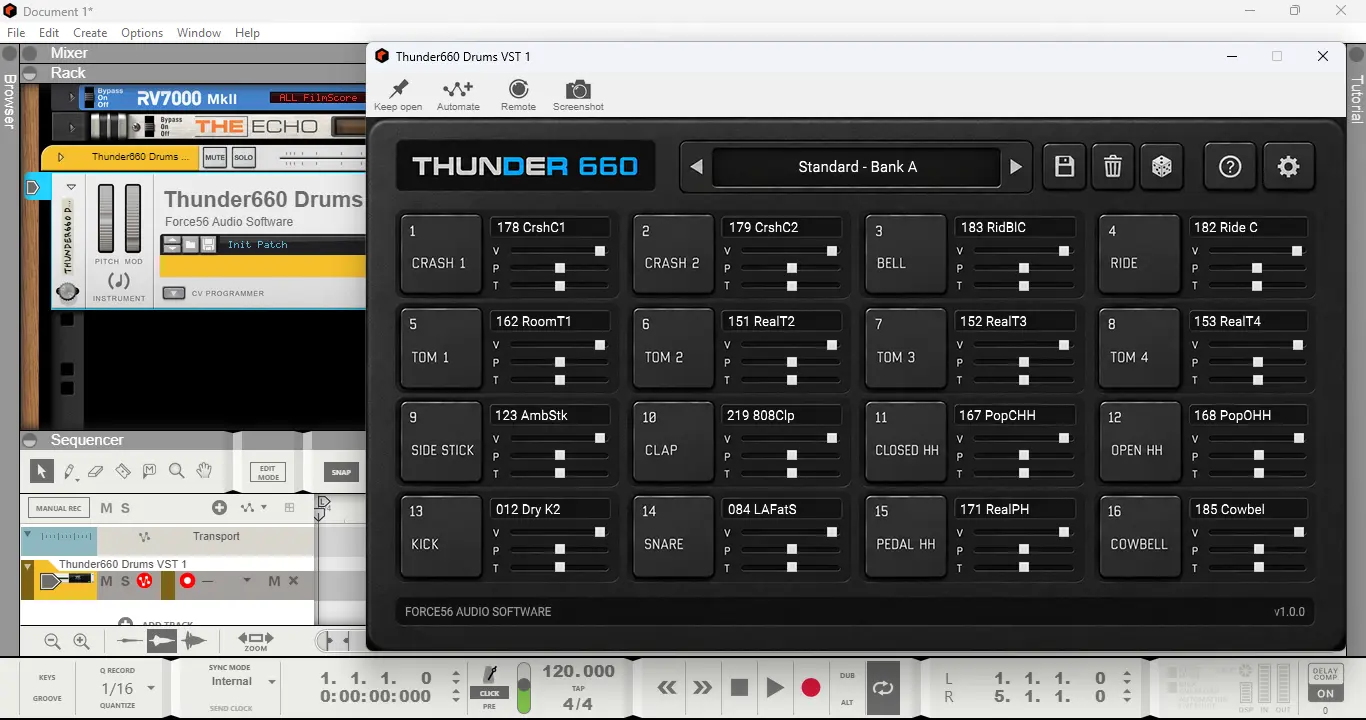
Task: Toggle record enable on Thunder660 track lane
Action: coord(187,581)
